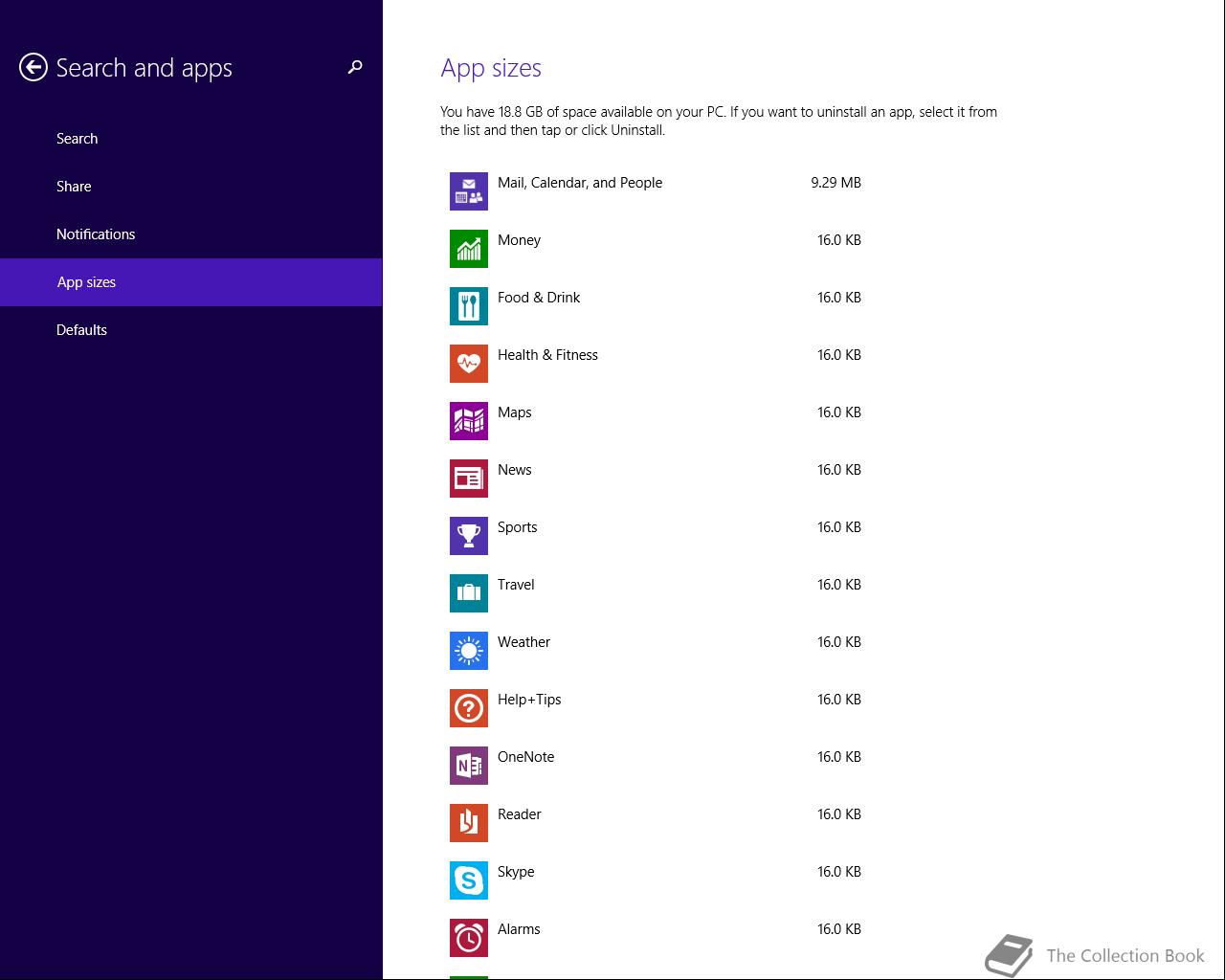Click the Health & Fitness app name
1225x980 pixels.
pos(547,355)
